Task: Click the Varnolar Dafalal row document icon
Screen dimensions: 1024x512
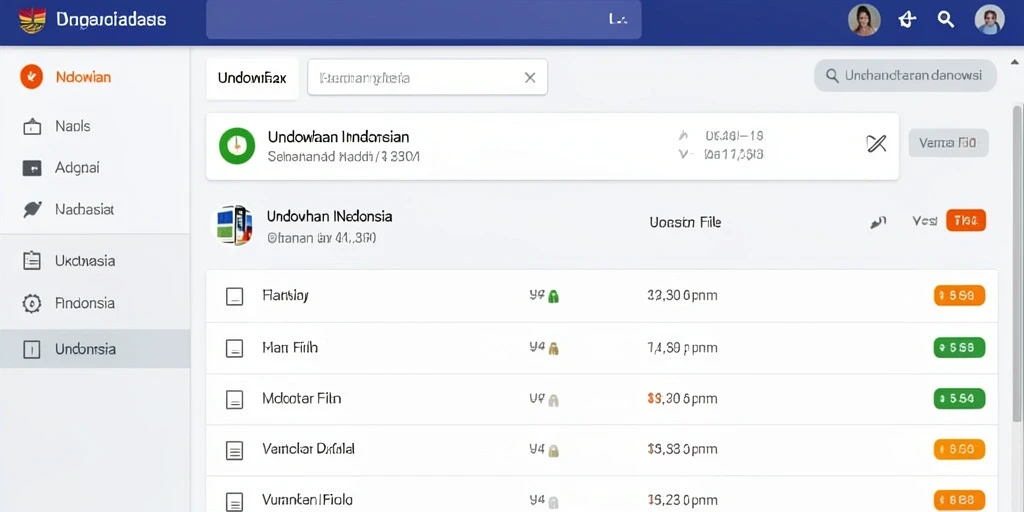Action: 234,450
